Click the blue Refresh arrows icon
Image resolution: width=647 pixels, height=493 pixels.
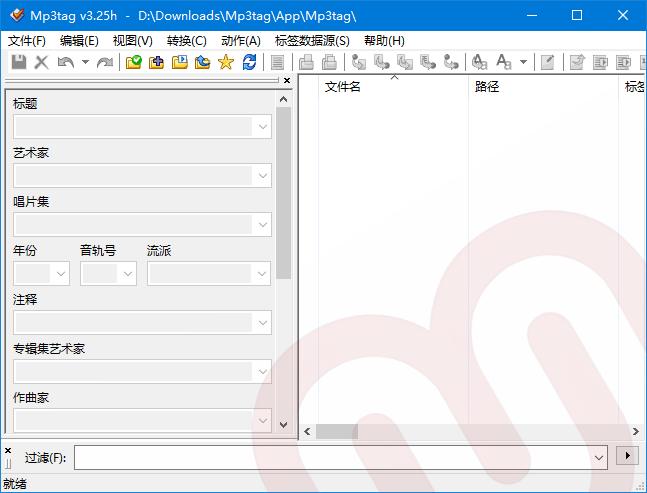249,62
